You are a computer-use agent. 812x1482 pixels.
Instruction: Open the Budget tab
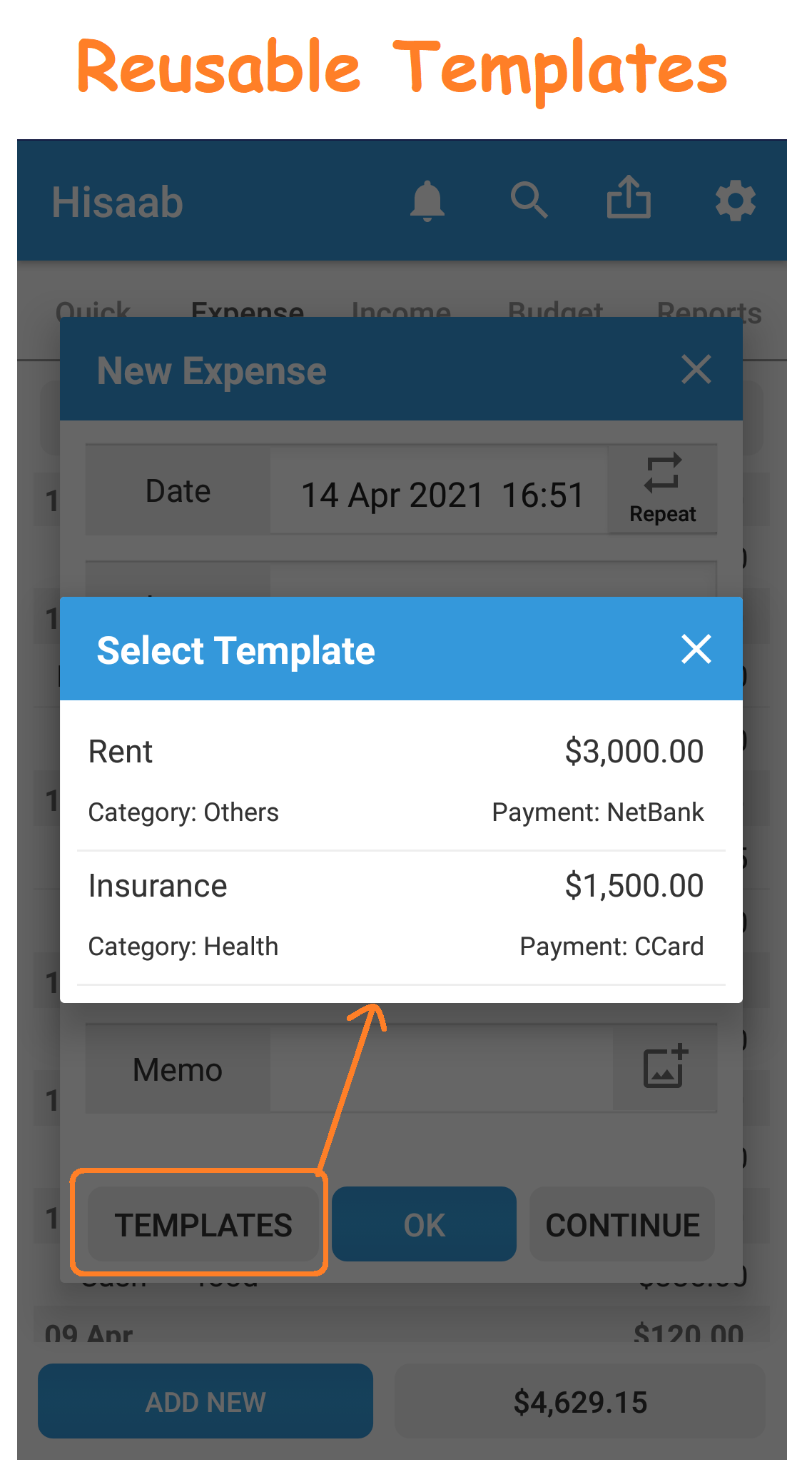tap(556, 312)
